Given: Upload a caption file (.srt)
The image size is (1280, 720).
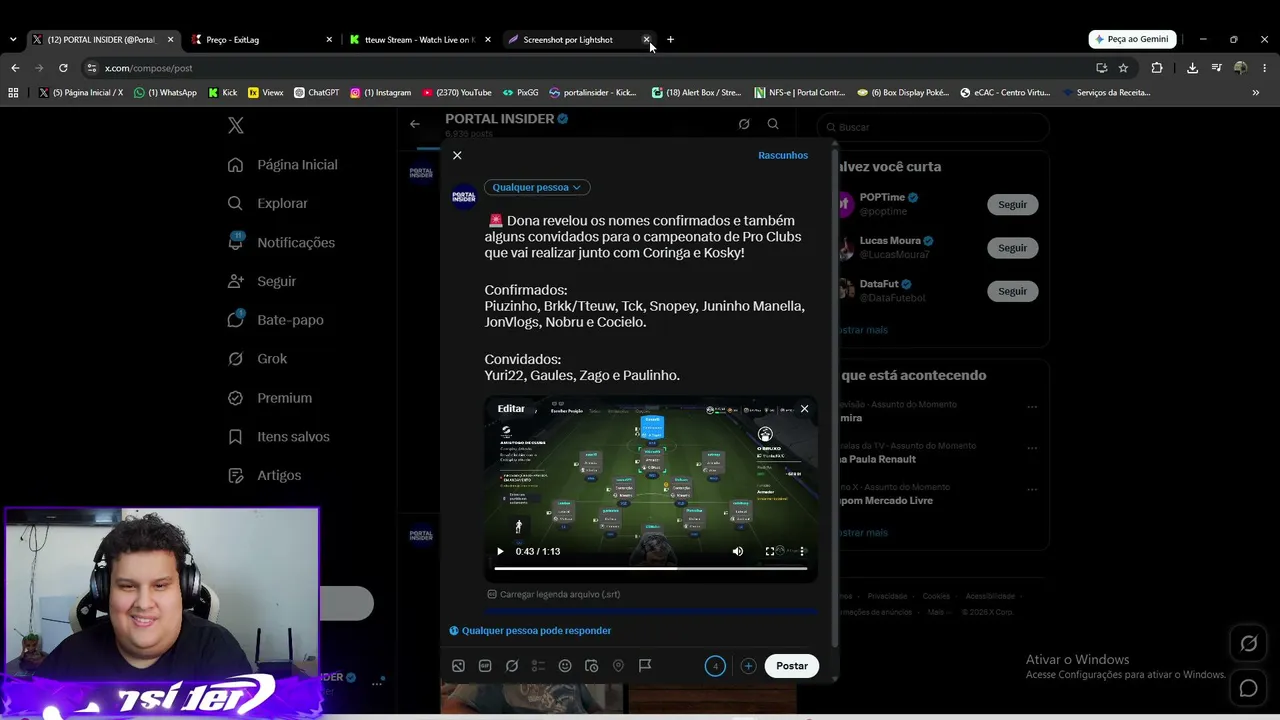Looking at the screenshot, I should click(554, 594).
